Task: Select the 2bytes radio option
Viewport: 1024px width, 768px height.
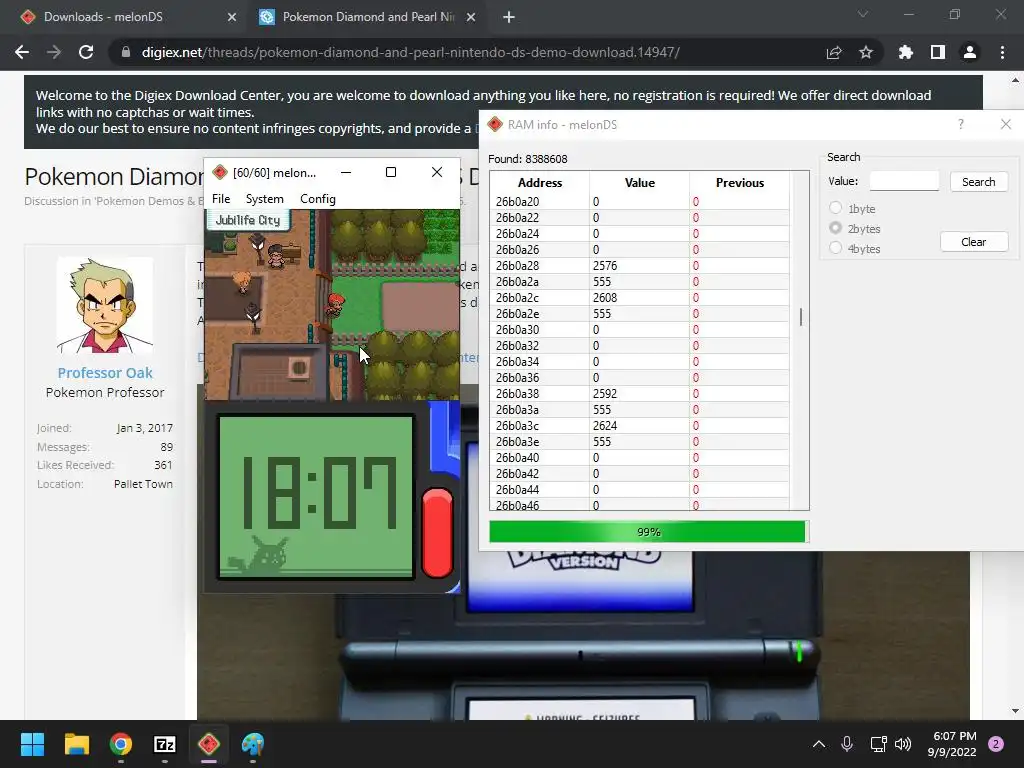Action: tap(835, 228)
